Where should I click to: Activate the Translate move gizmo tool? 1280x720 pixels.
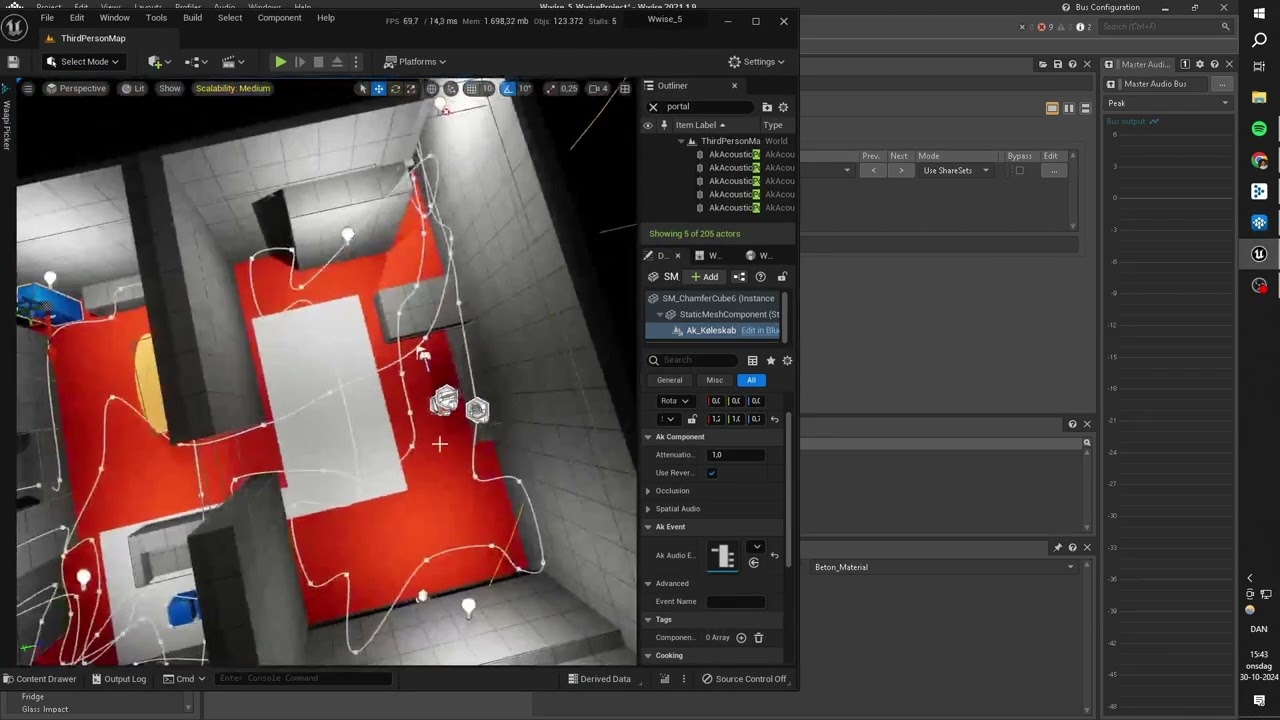click(x=379, y=89)
